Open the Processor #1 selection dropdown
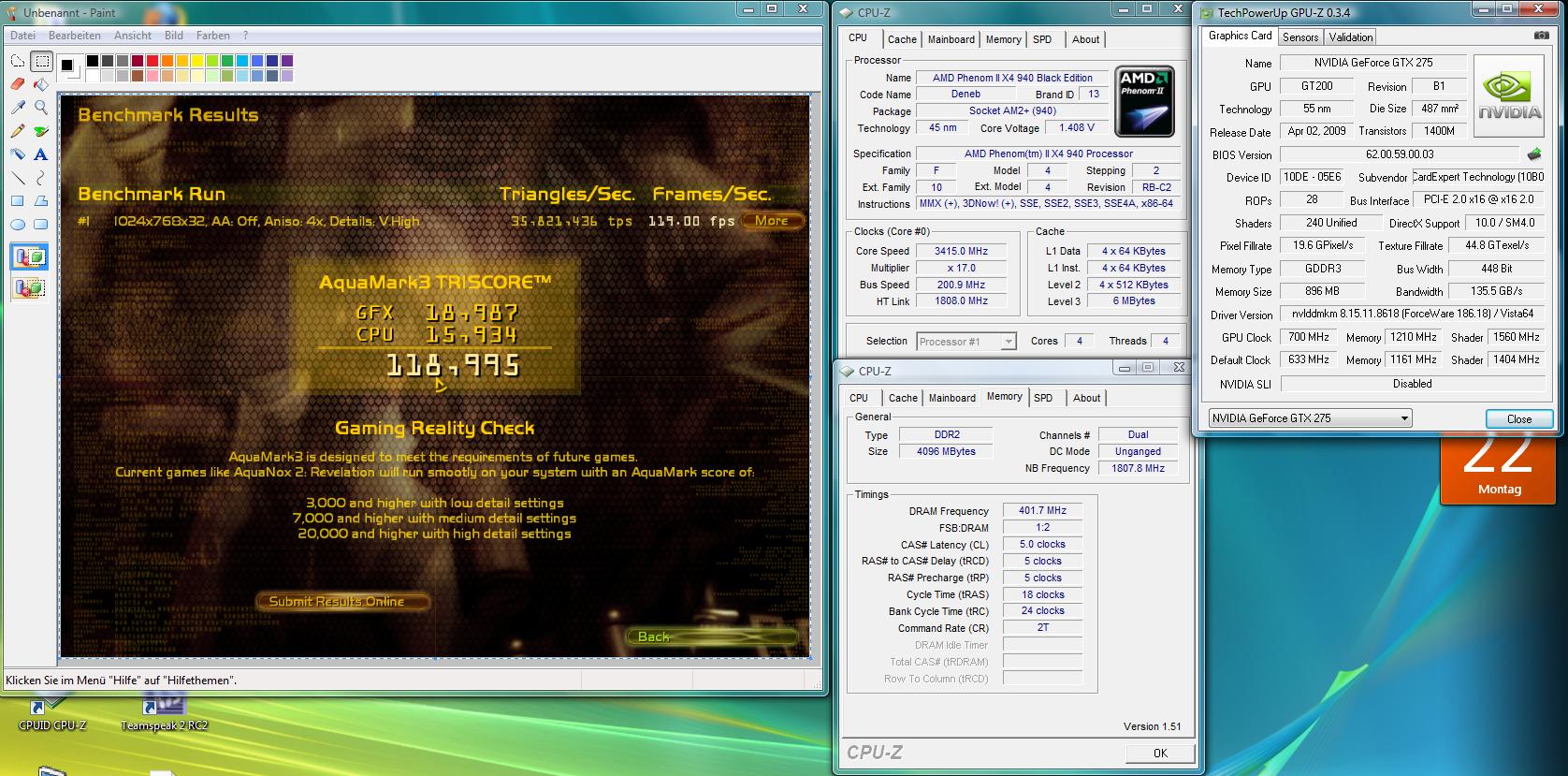The width and height of the screenshot is (1568, 776). 966,342
